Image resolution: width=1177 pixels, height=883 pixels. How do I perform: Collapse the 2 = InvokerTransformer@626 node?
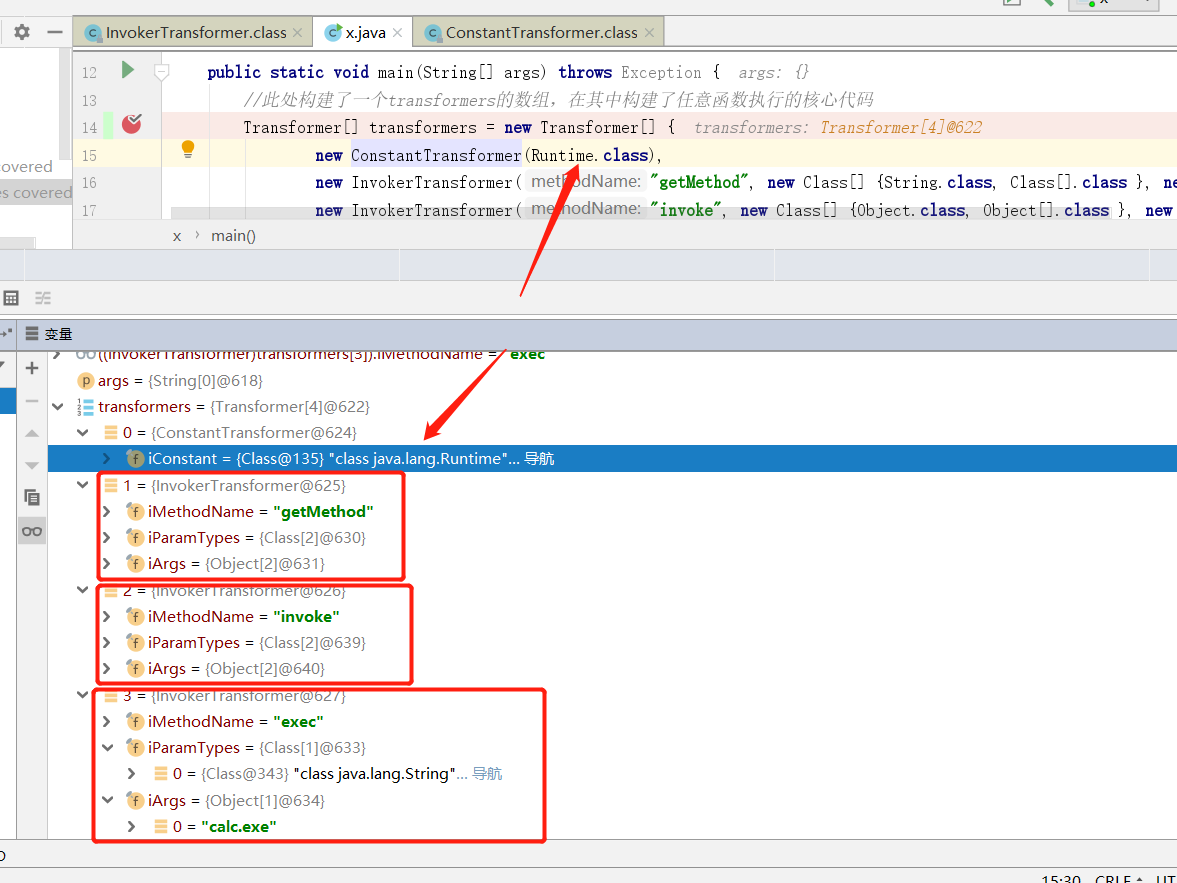(83, 590)
